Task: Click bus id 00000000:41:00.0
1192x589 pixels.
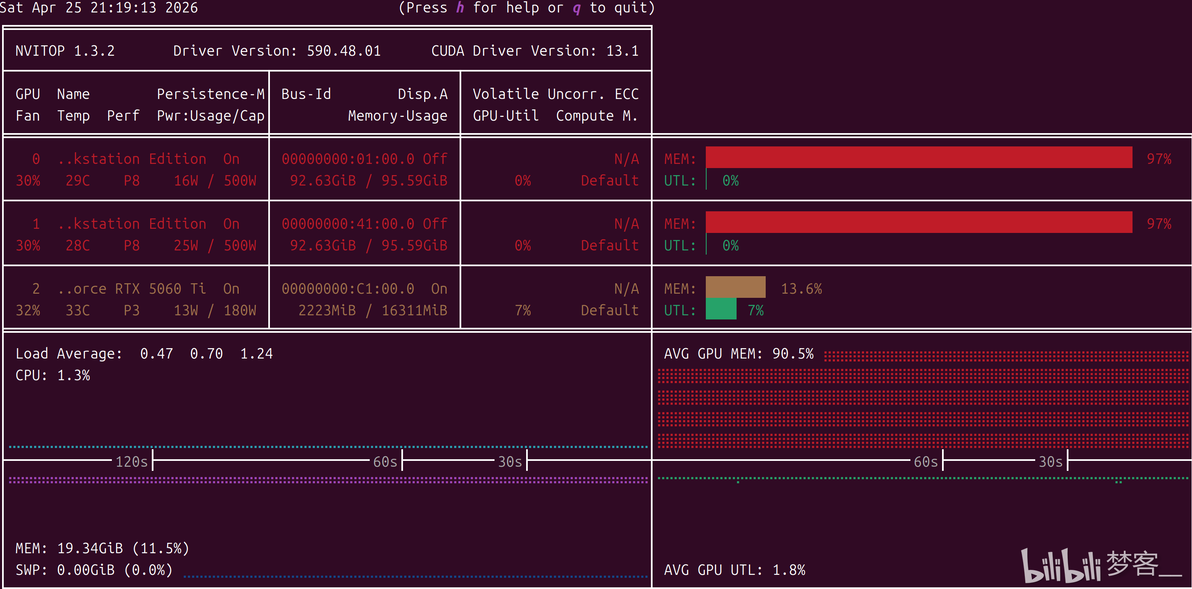Action: tap(348, 223)
